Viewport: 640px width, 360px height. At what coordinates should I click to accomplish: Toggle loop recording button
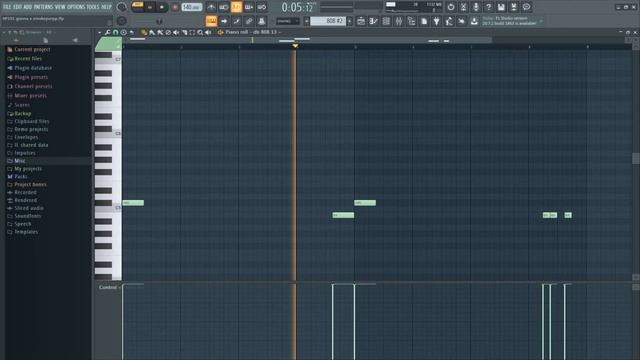262,7
